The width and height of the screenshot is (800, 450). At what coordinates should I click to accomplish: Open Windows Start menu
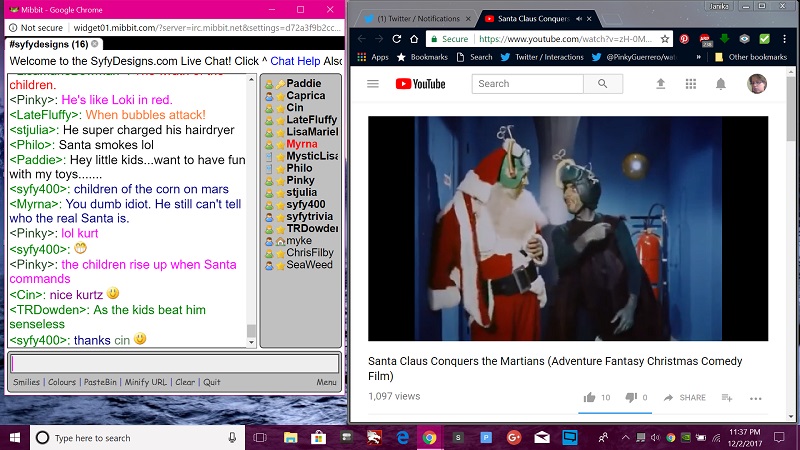(x=14, y=438)
